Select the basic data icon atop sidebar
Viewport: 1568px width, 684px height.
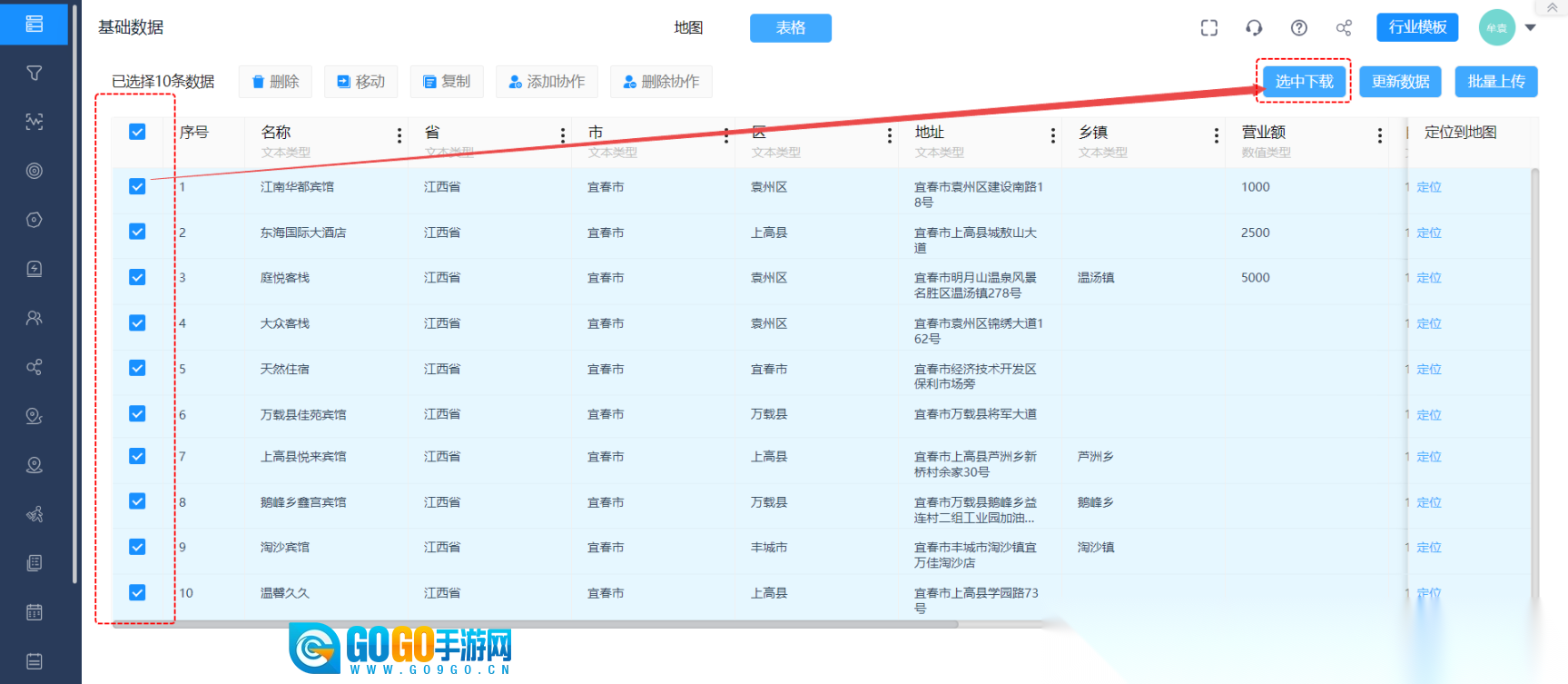(x=35, y=24)
